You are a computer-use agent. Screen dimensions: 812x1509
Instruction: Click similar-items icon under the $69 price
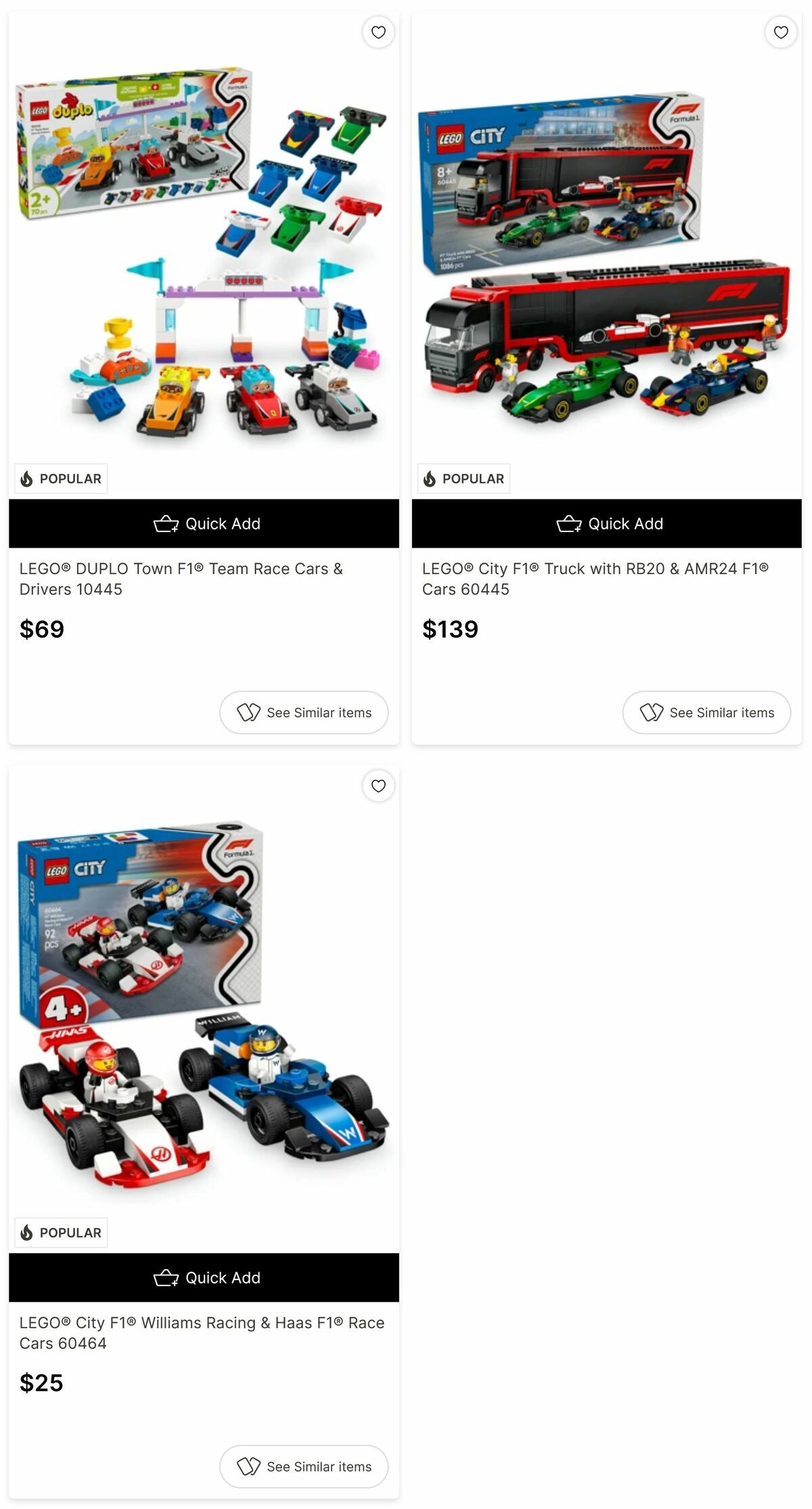(x=248, y=712)
